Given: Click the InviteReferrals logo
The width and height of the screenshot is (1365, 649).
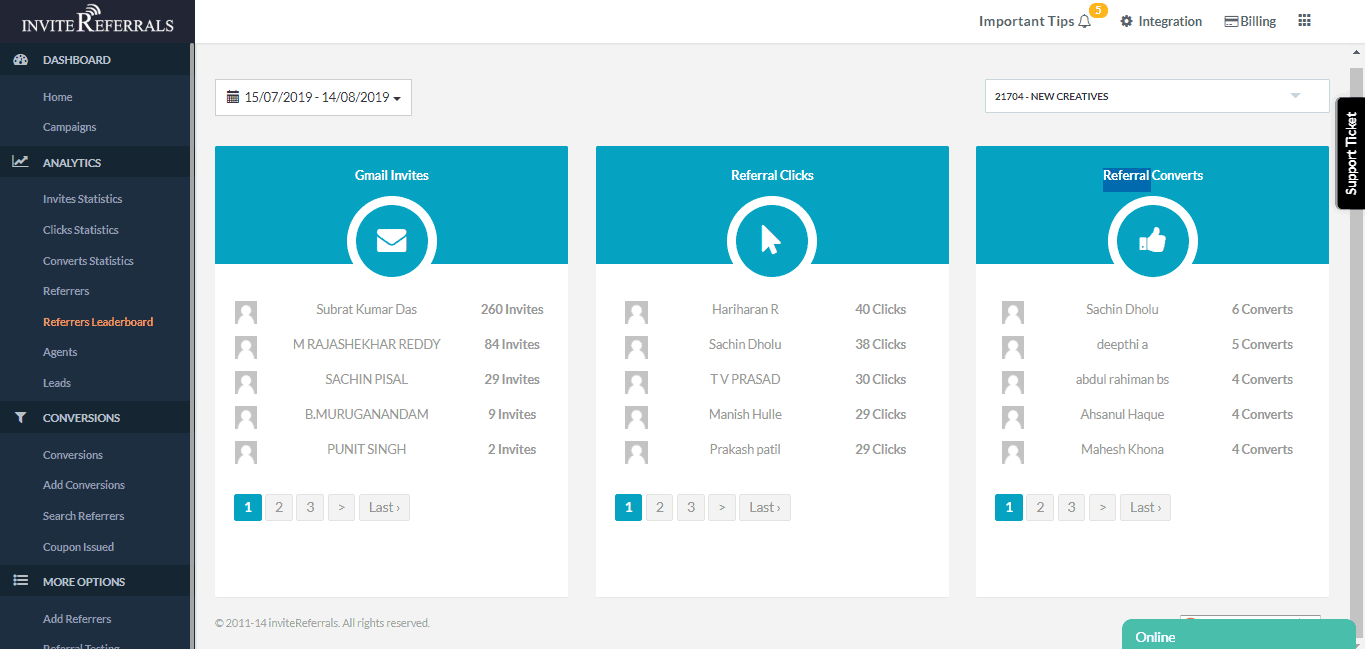Looking at the screenshot, I should pyautogui.click(x=97, y=21).
